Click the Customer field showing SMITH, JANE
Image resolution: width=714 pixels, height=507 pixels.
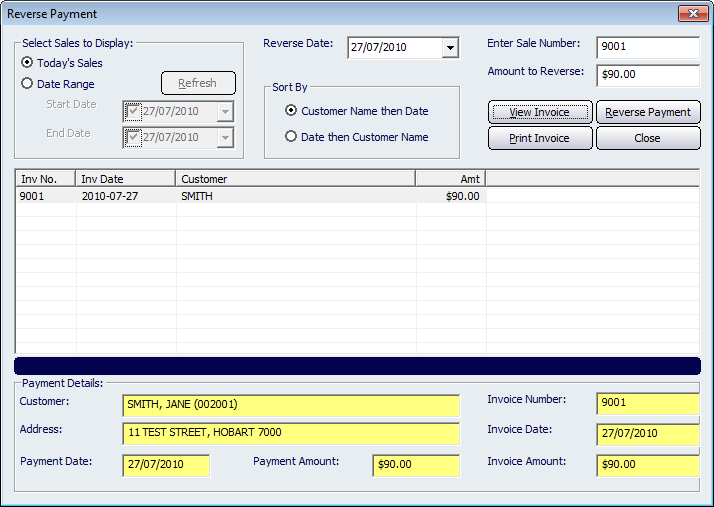coord(291,405)
